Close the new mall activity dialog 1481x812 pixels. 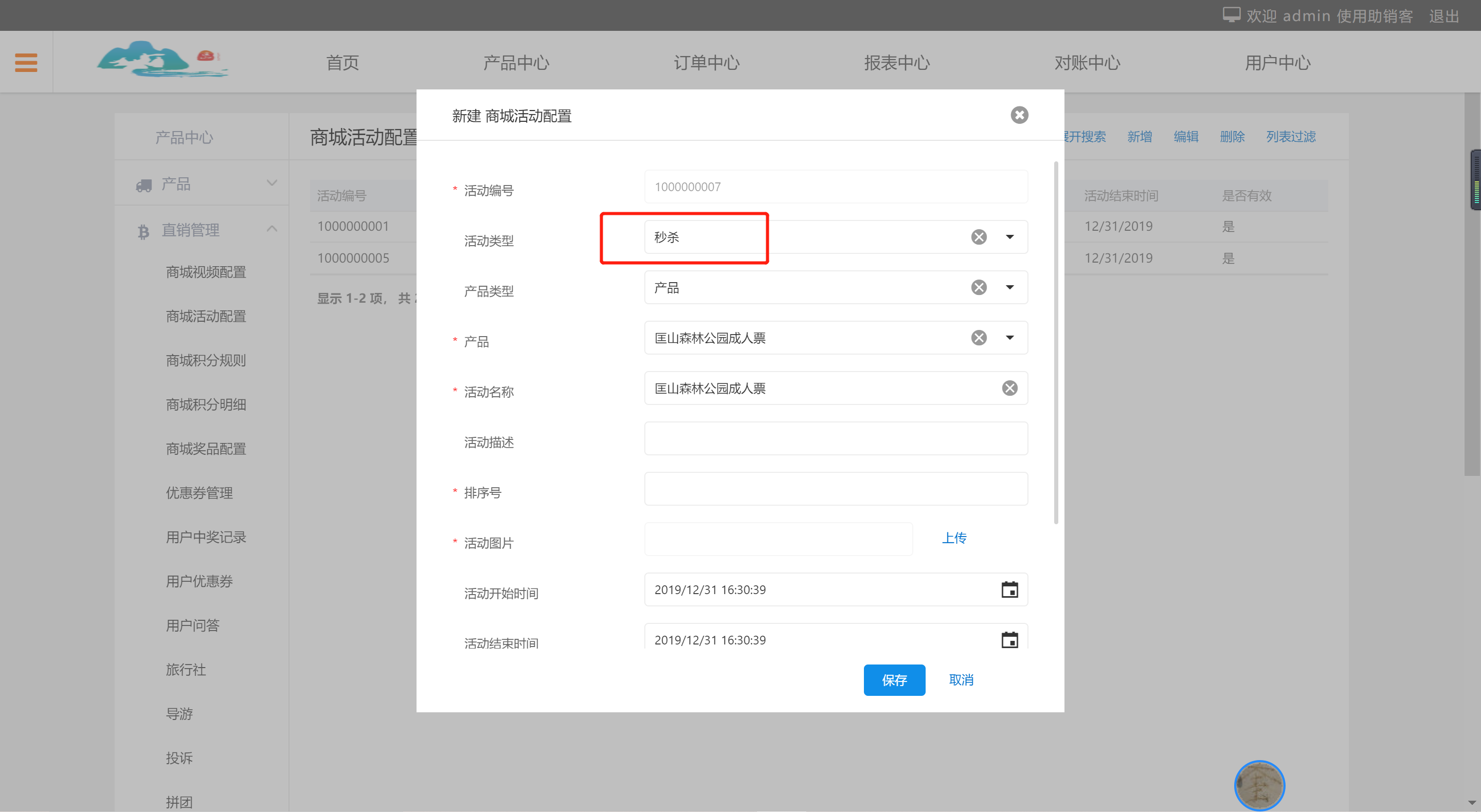pyautogui.click(x=1019, y=115)
